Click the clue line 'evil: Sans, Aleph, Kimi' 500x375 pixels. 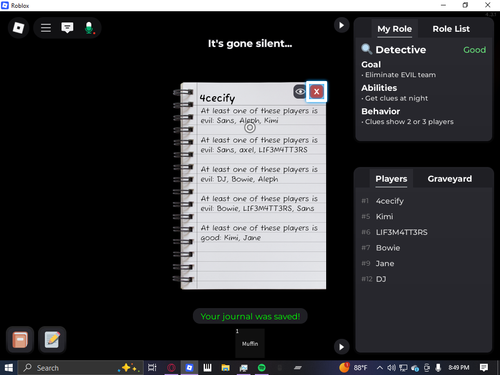coord(239,120)
